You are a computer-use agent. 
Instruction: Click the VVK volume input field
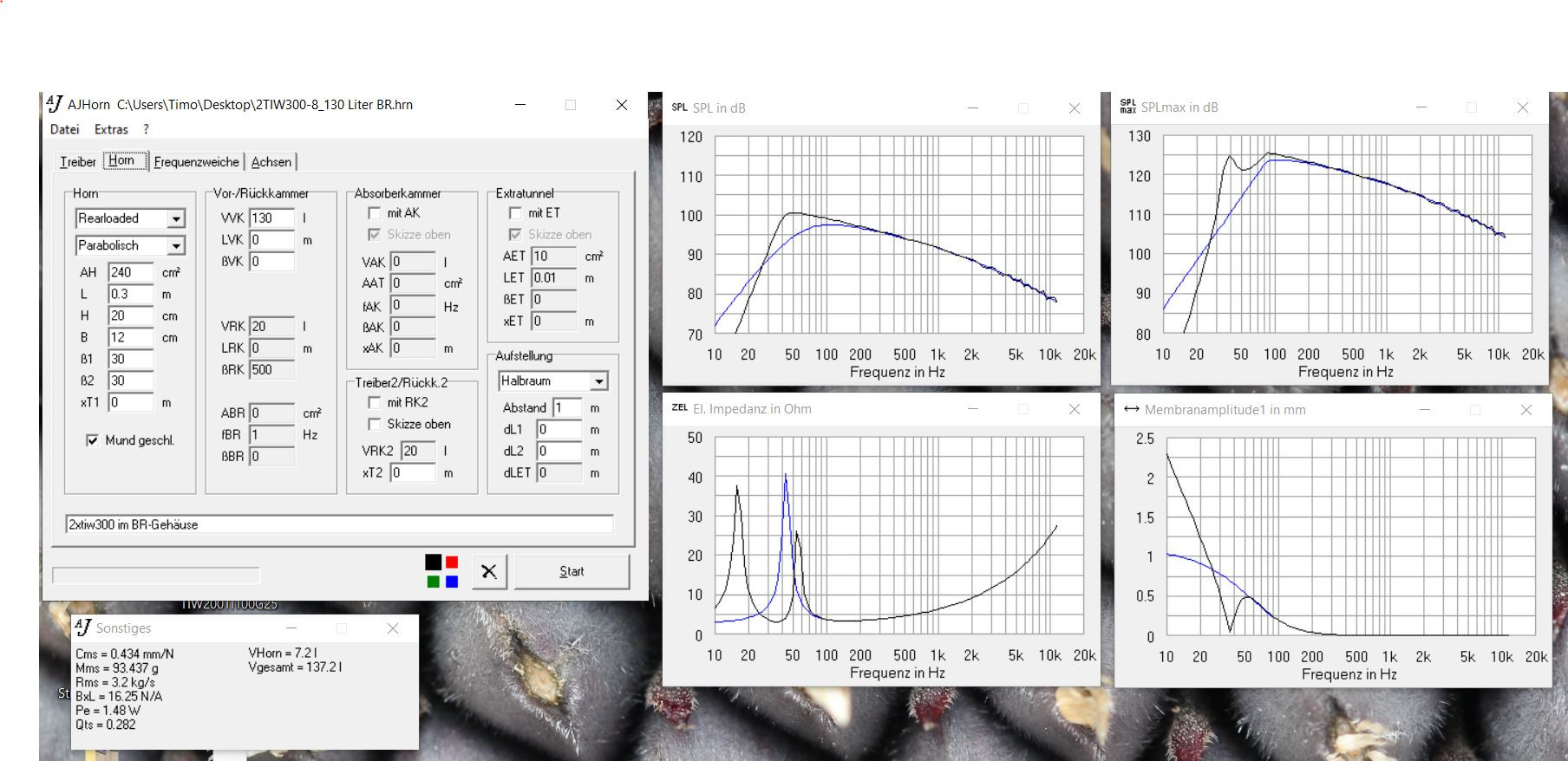272,218
